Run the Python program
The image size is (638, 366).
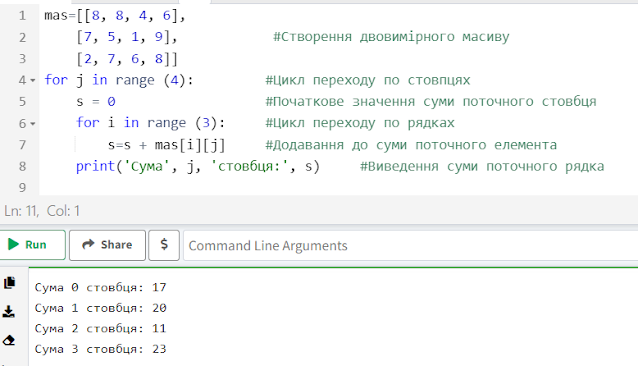pos(32,245)
